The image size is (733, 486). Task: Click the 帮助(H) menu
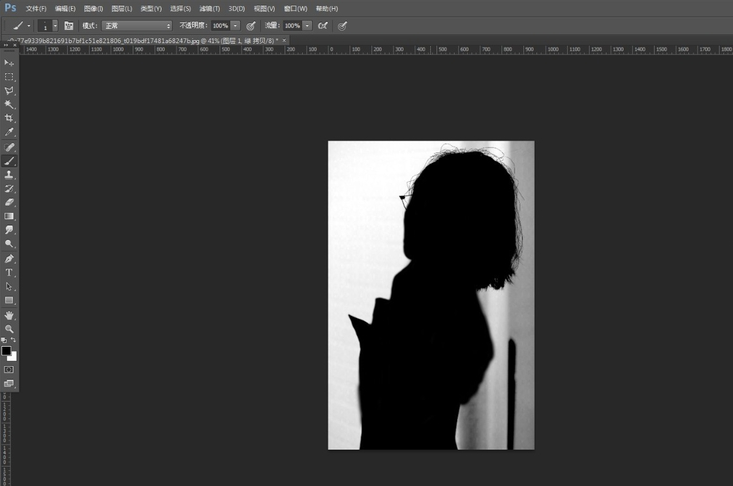[x=326, y=8]
